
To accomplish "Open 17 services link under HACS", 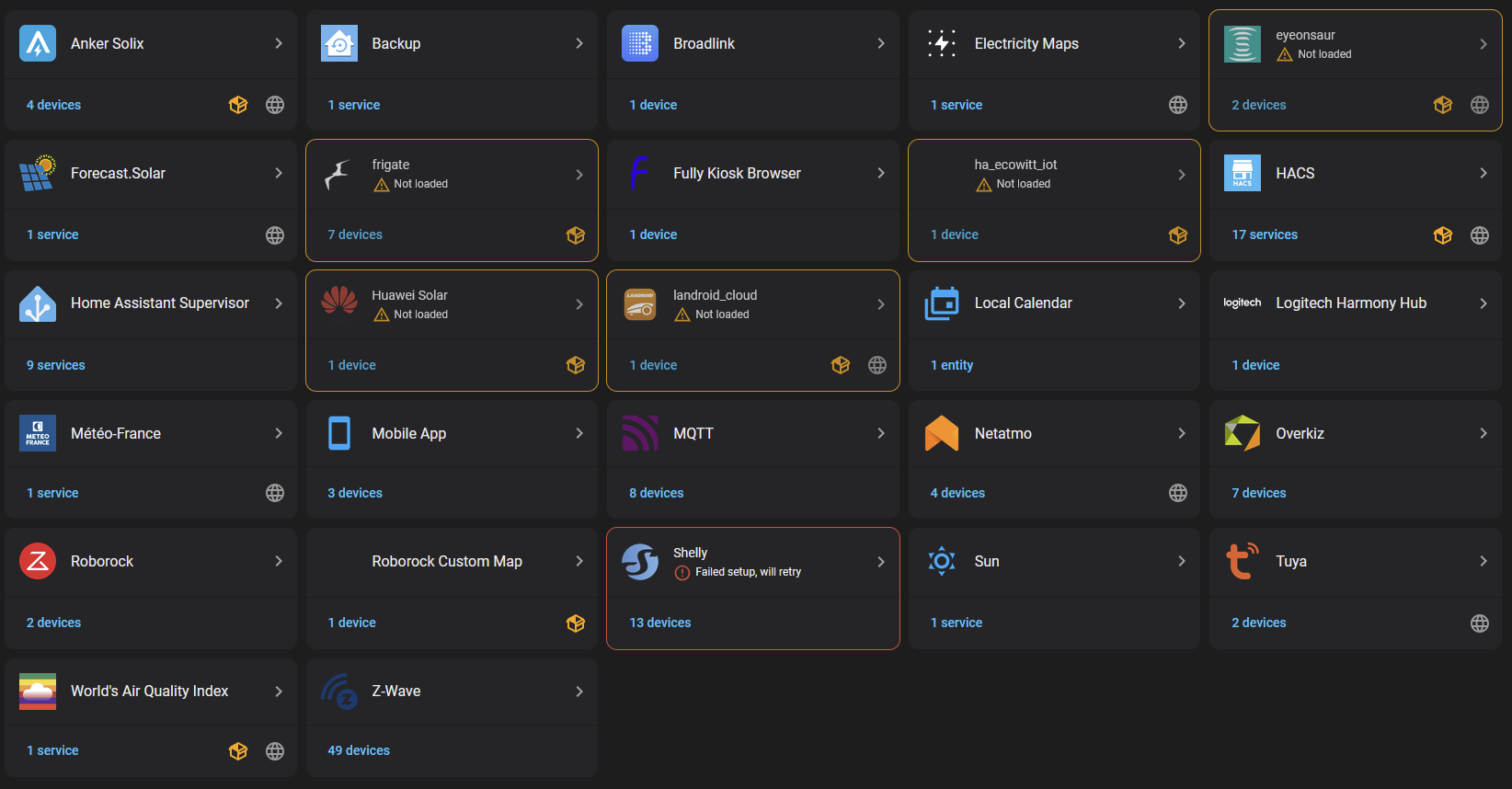I will click(1265, 234).
